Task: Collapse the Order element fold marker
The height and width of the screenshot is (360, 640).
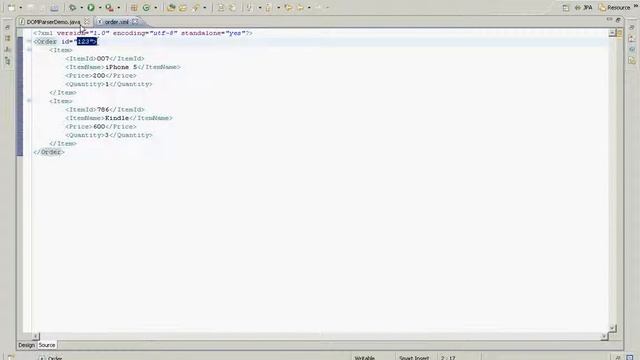Action: (x=29, y=41)
